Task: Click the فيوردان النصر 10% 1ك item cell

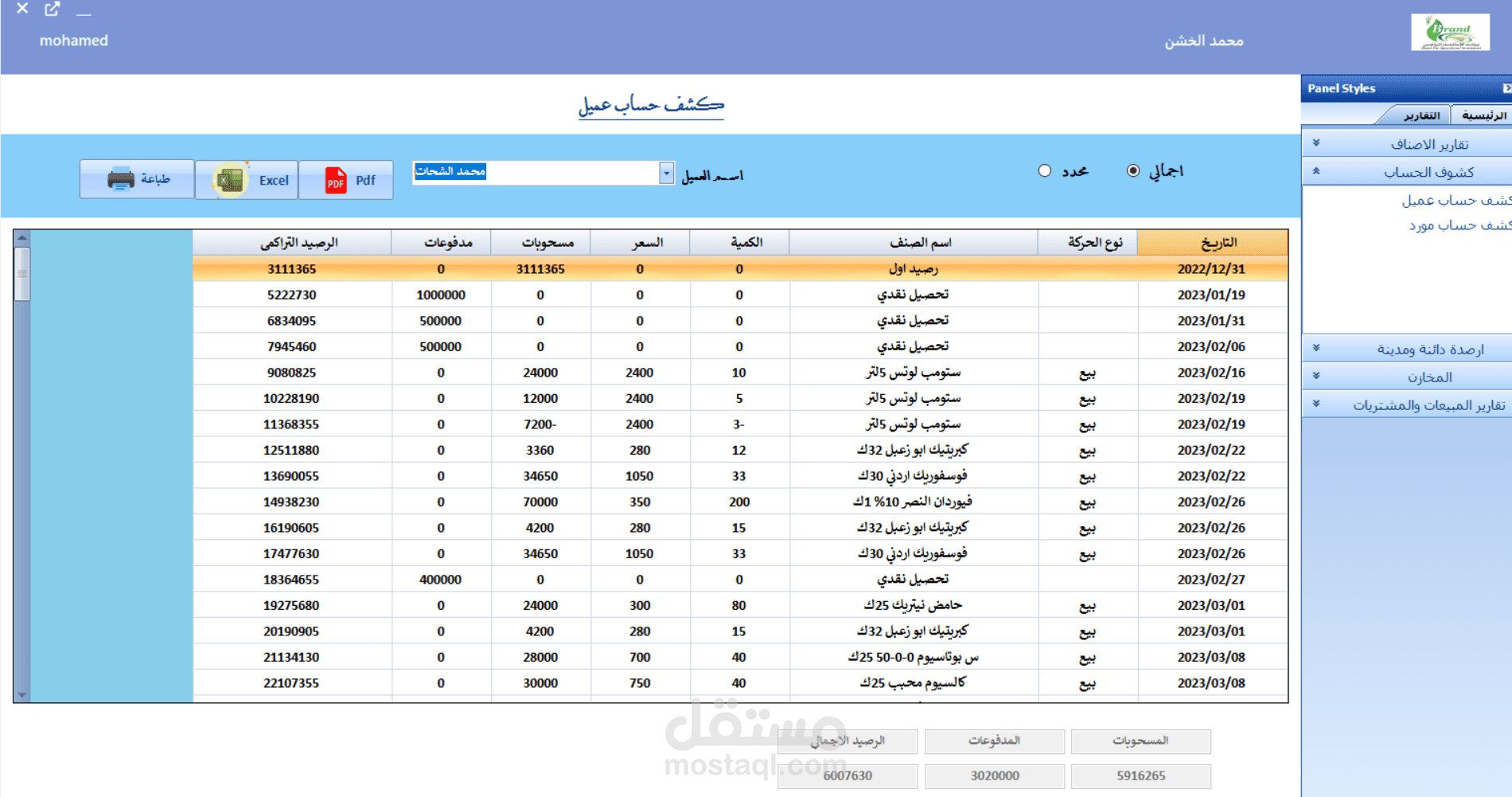Action: click(x=914, y=502)
